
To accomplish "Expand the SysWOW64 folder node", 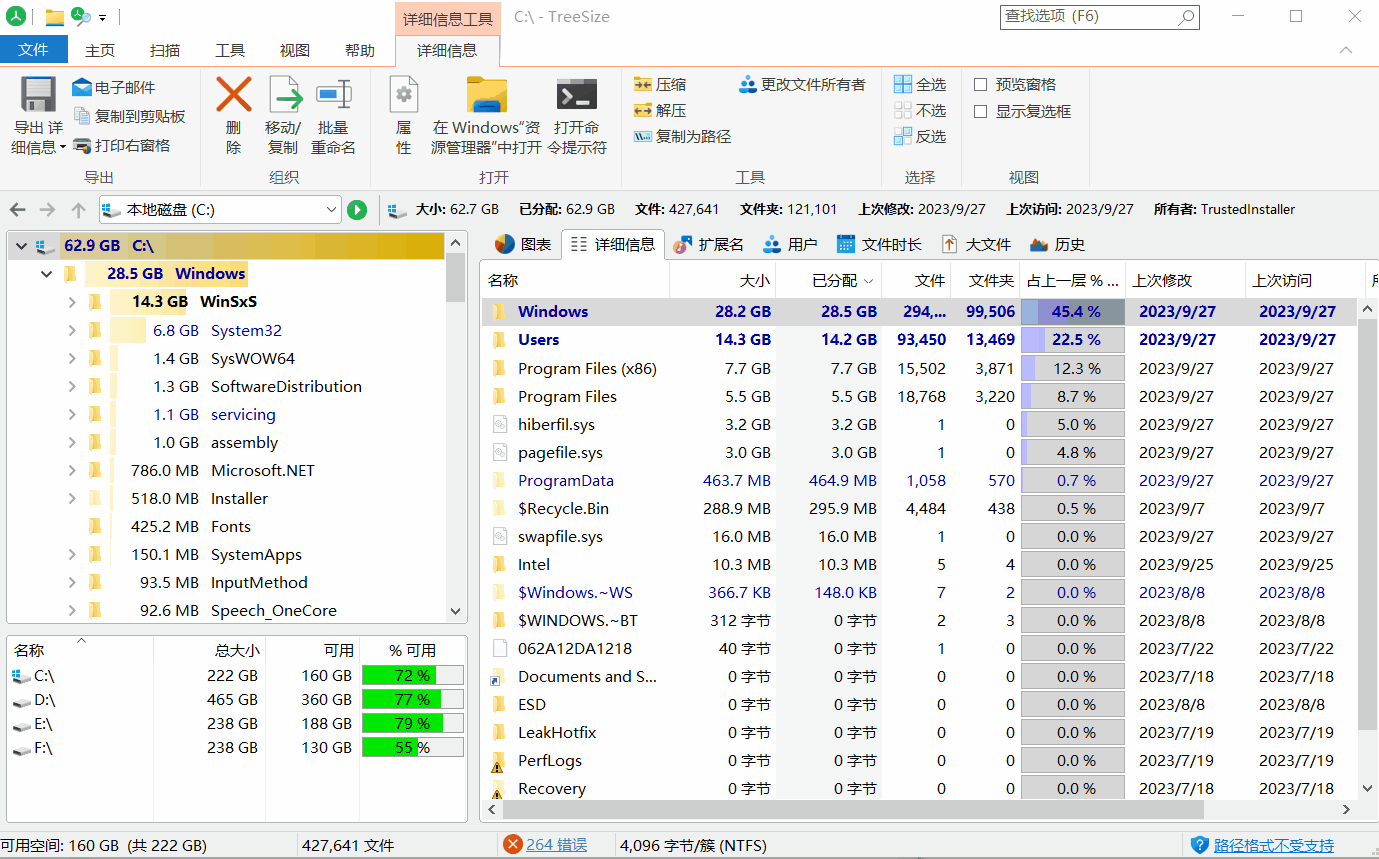I will coord(71,358).
